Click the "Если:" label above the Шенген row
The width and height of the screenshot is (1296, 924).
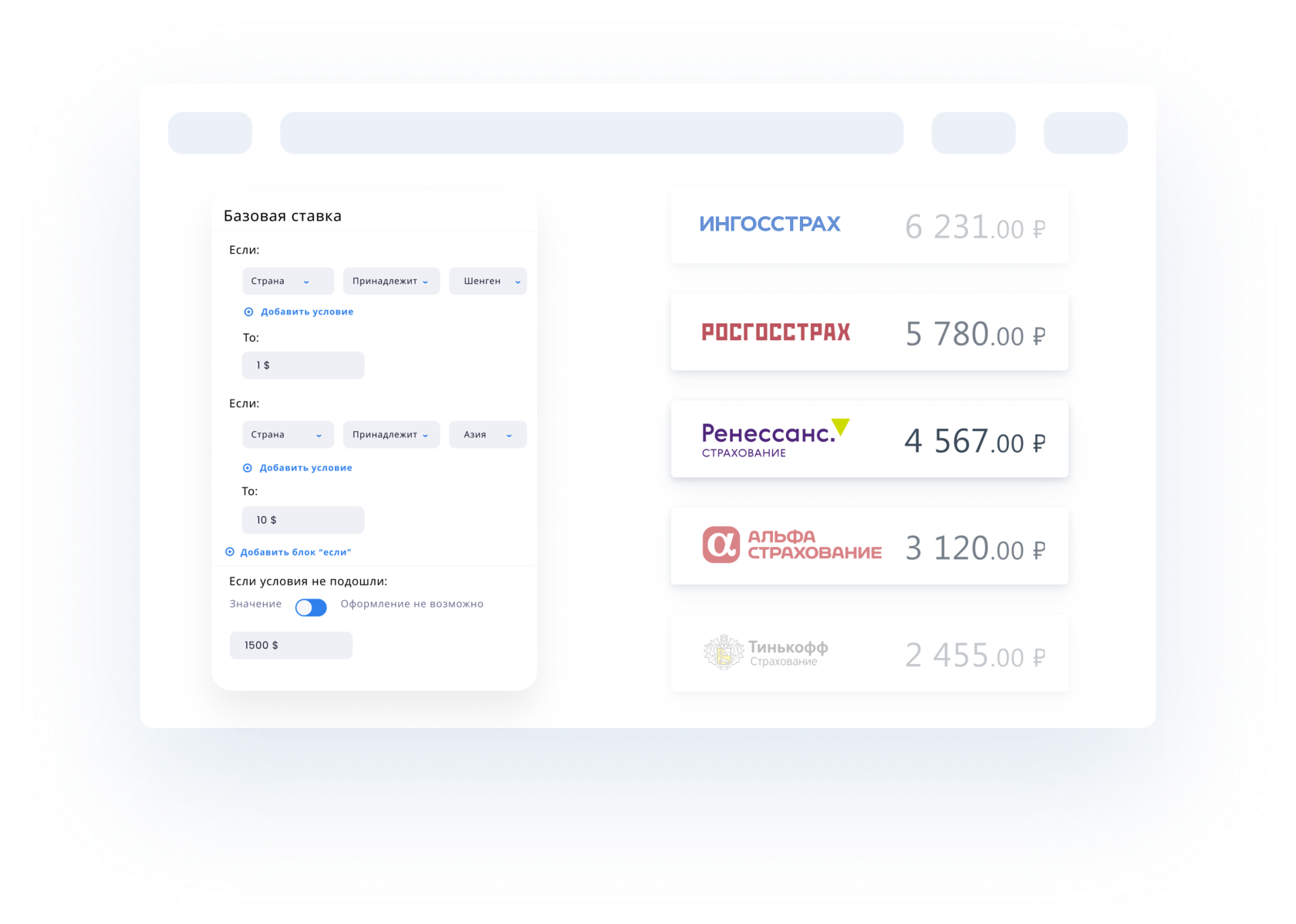pyautogui.click(x=245, y=250)
